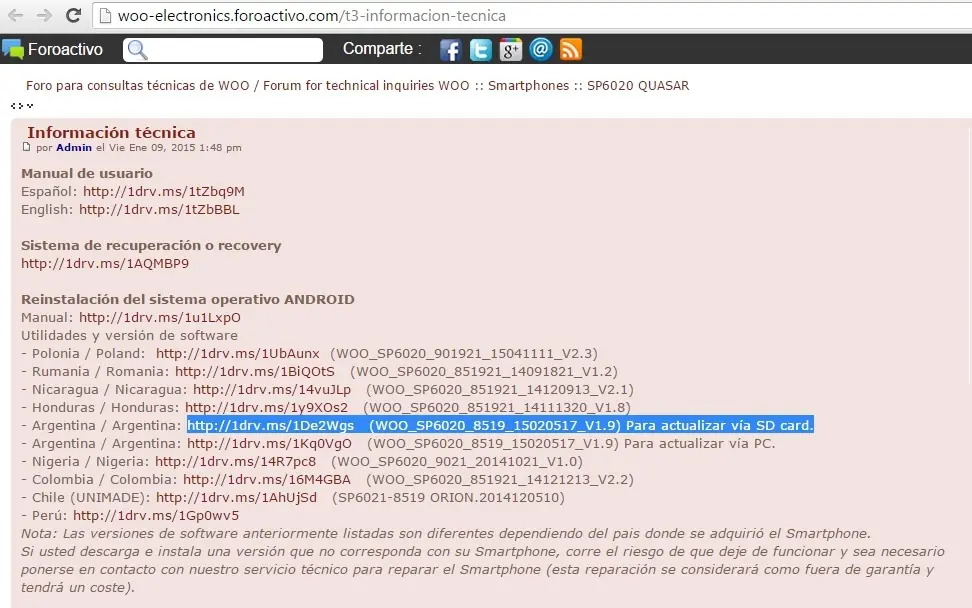The image size is (972, 608).
Task: Click version text WOO_SP6020_851921_14091821_V1.2
Action: click(x=484, y=371)
